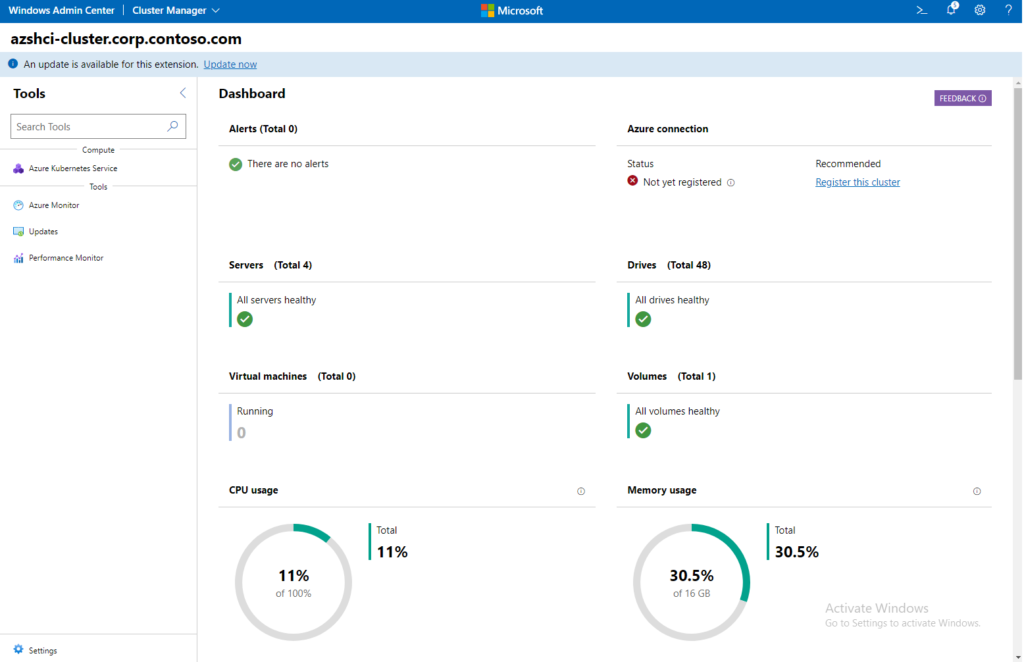The width and height of the screenshot is (1024, 662).
Task: Open the PowerShell console icon
Action: tap(921, 10)
